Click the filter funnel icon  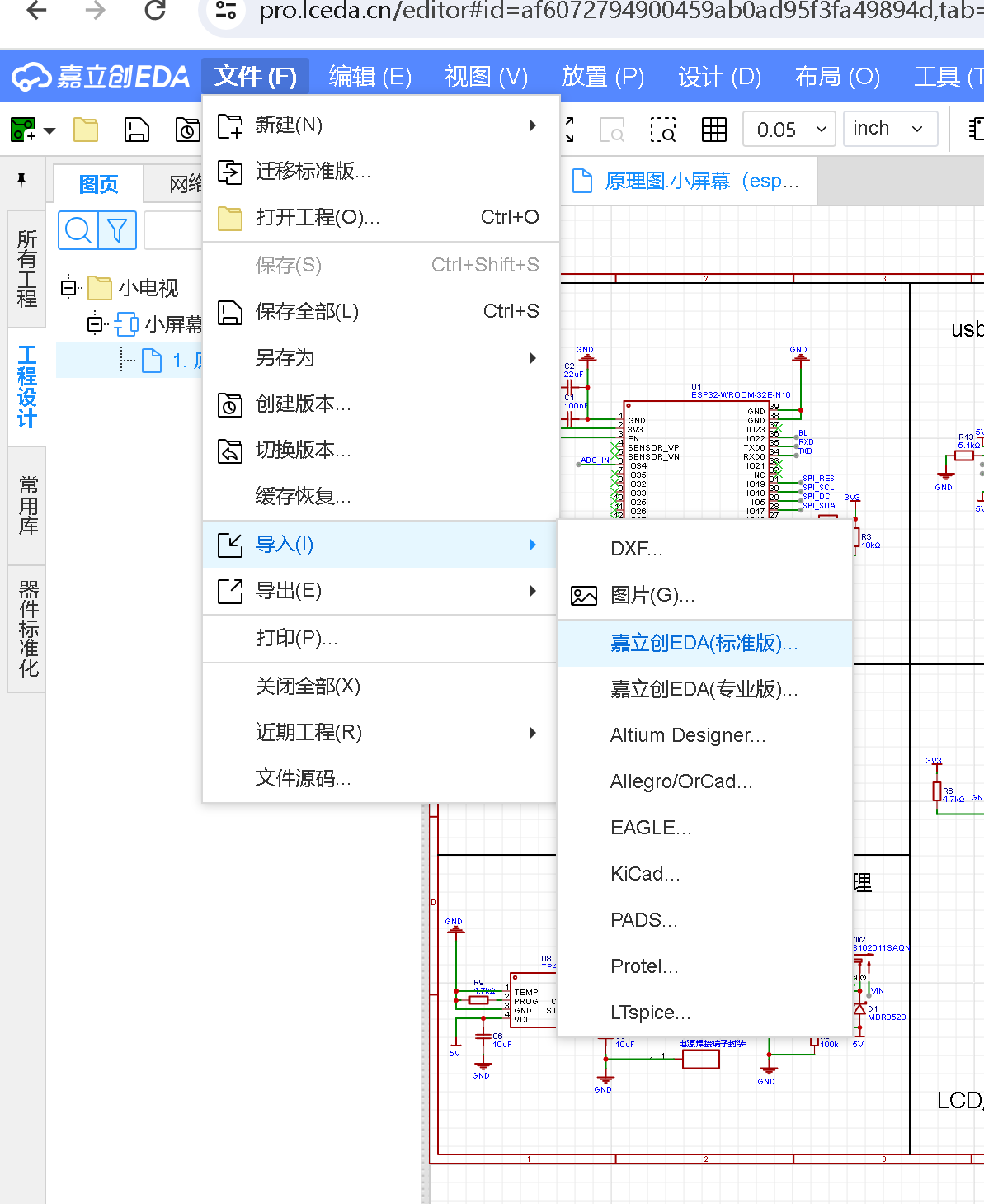pos(117,230)
